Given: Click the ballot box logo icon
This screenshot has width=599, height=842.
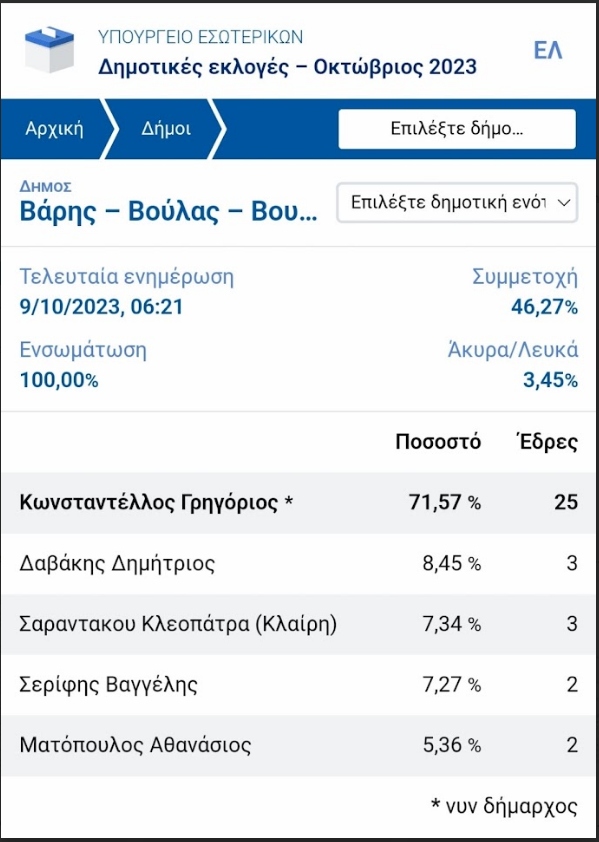Looking at the screenshot, I should [49, 49].
